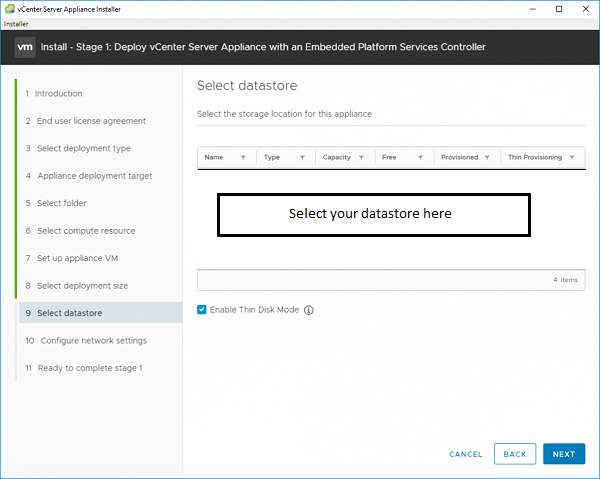Click the BACK button
This screenshot has width=600, height=479.
tap(515, 454)
